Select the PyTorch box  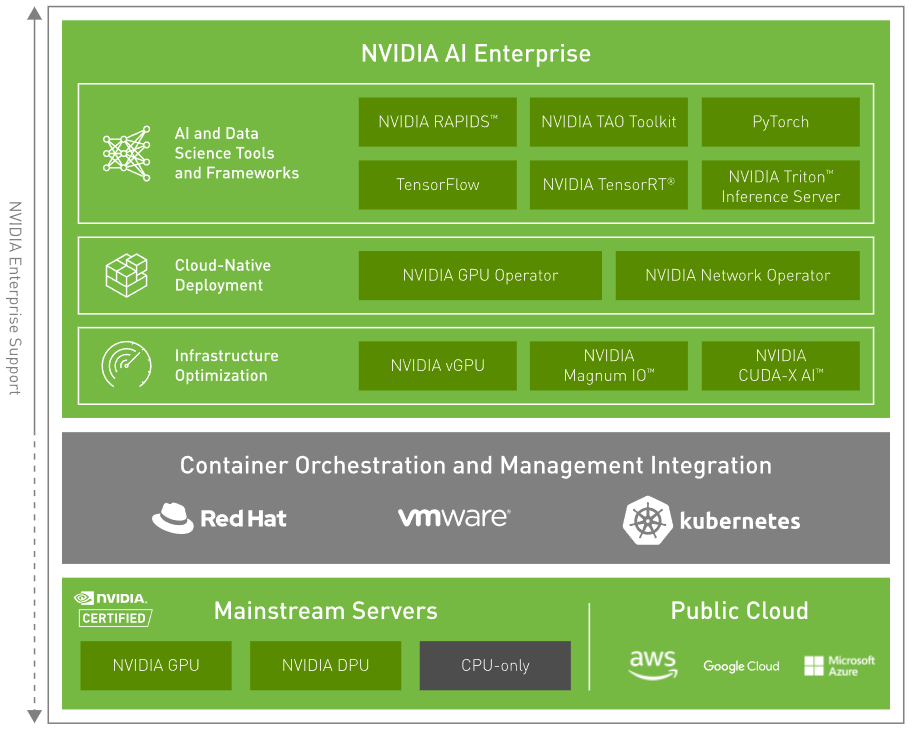point(780,122)
